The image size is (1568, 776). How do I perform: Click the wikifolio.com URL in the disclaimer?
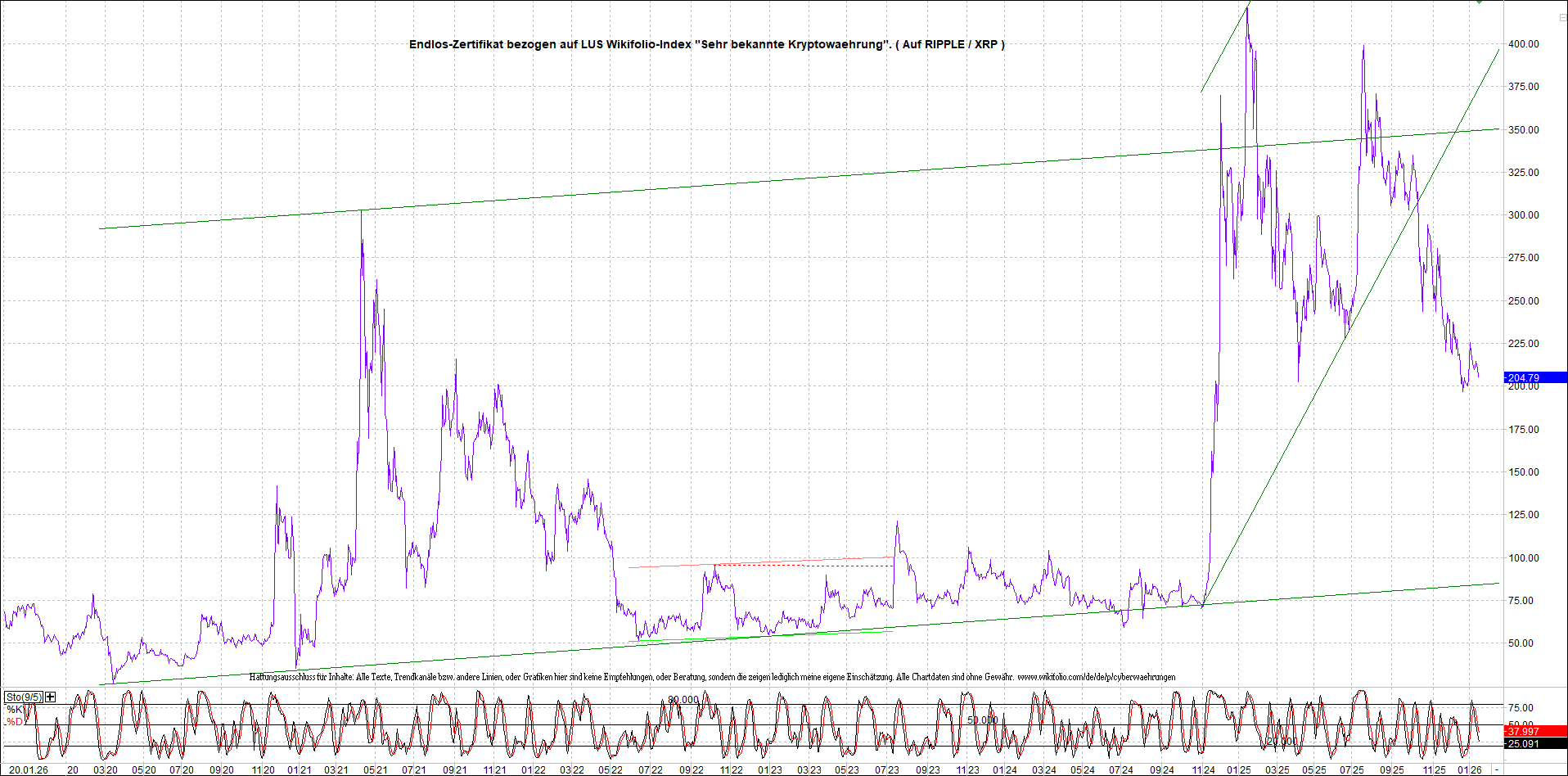1096,677
